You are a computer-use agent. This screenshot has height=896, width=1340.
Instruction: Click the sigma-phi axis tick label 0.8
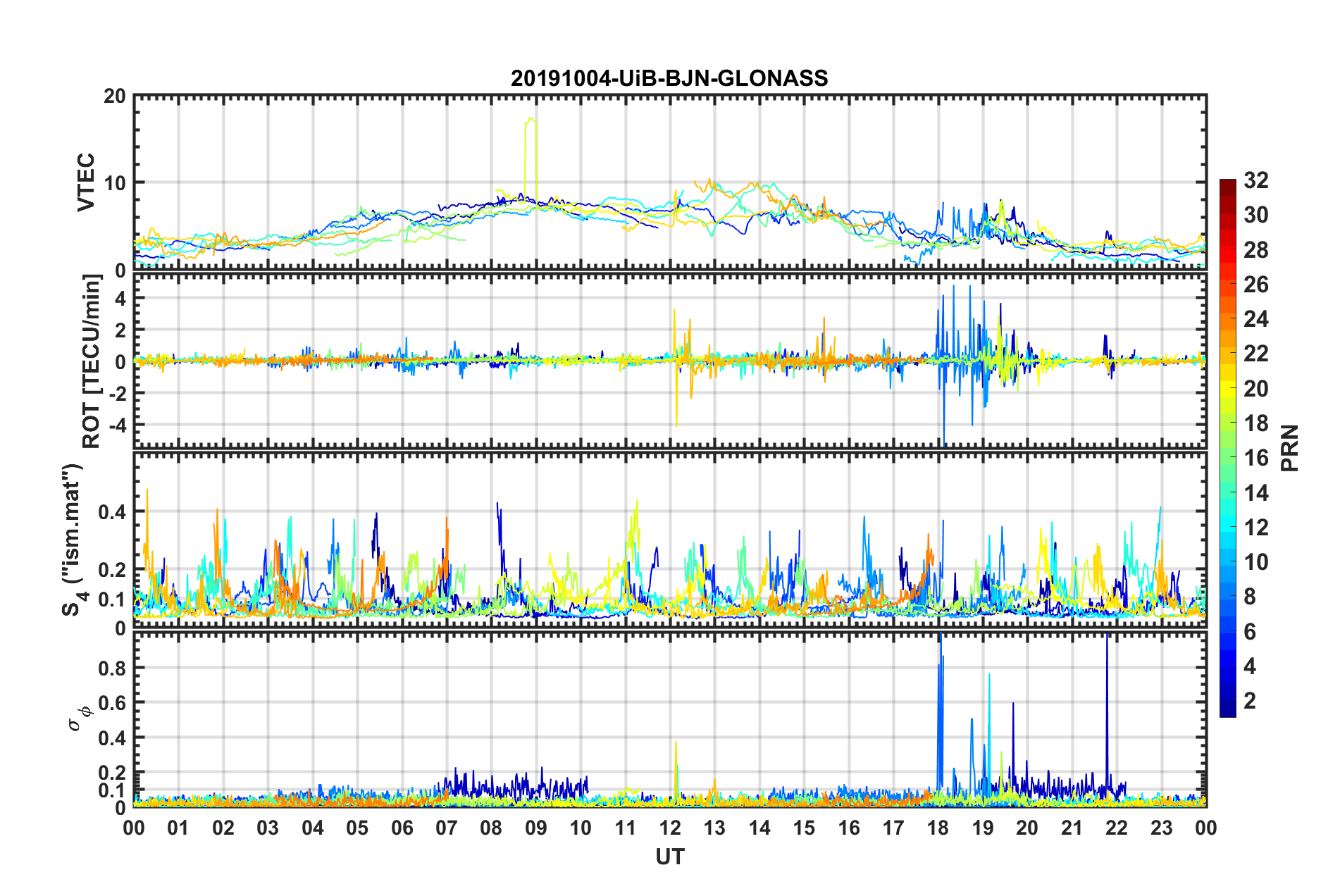coord(112,668)
